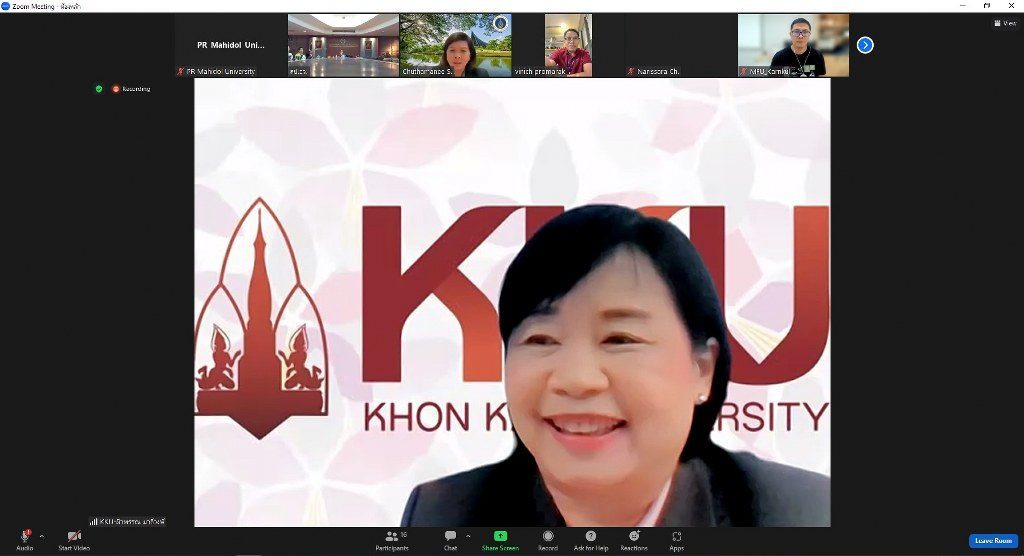Select MFU_Komkrit video thumbnail

pos(793,45)
